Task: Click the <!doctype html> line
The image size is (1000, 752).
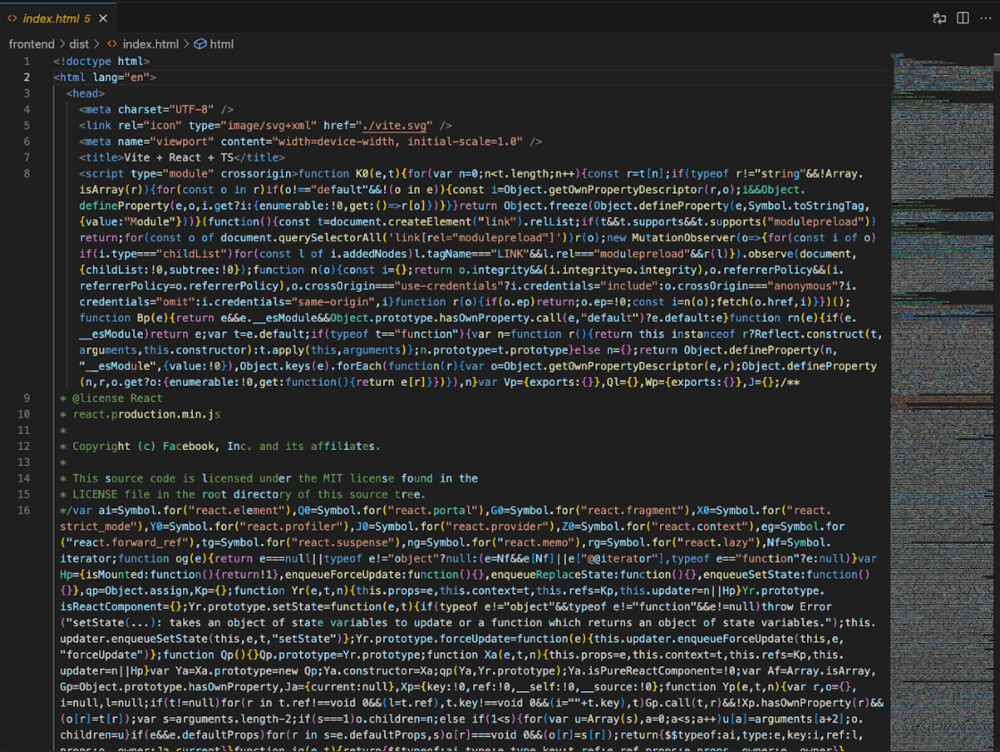Action: click(x=101, y=61)
